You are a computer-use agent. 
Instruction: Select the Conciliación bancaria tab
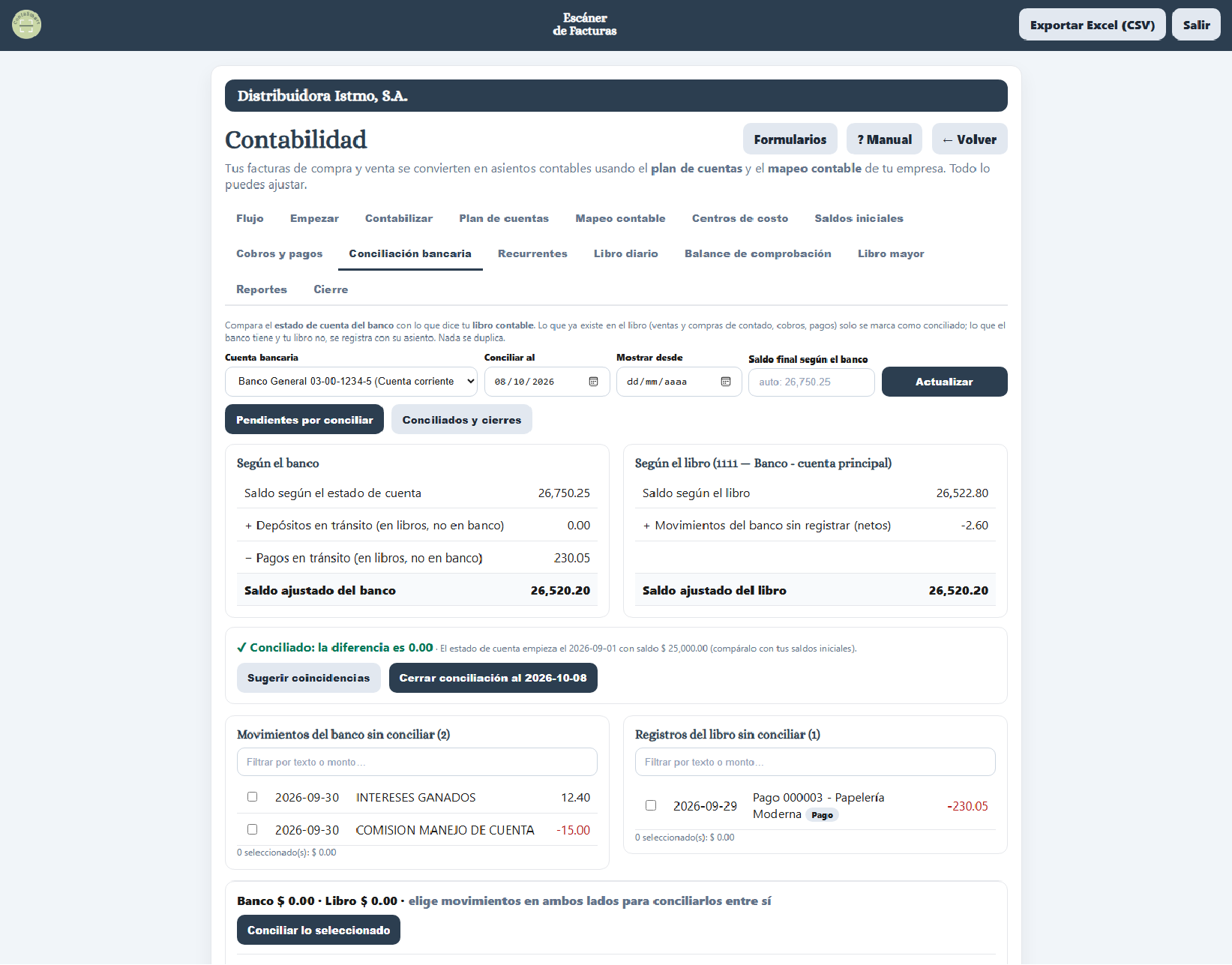[410, 253]
